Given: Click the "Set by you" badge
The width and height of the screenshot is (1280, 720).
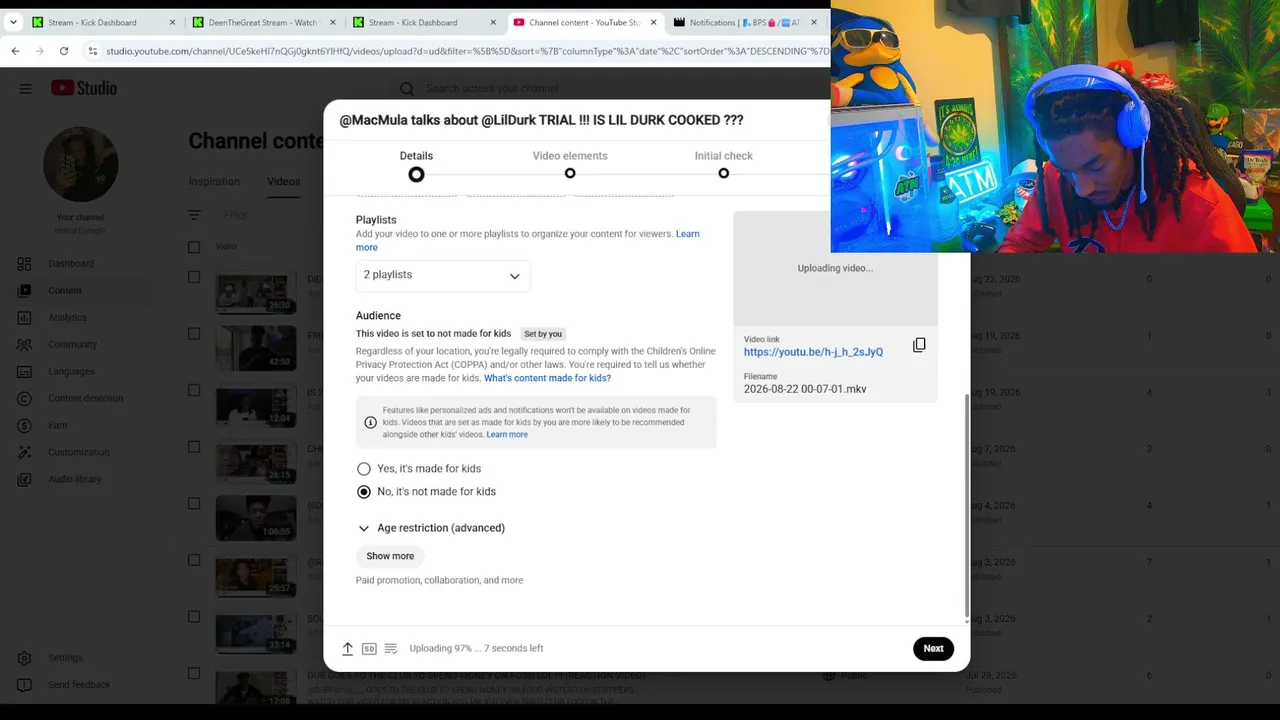Looking at the screenshot, I should (x=543, y=334).
